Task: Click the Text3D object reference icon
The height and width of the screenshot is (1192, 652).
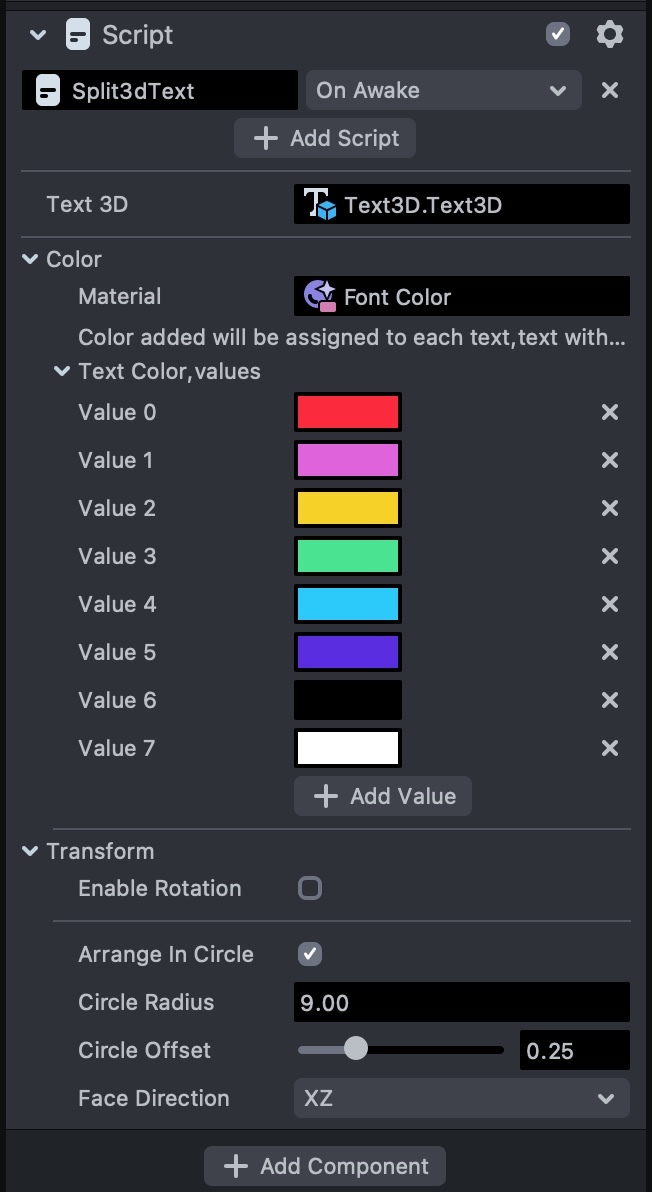Action: tap(320, 205)
